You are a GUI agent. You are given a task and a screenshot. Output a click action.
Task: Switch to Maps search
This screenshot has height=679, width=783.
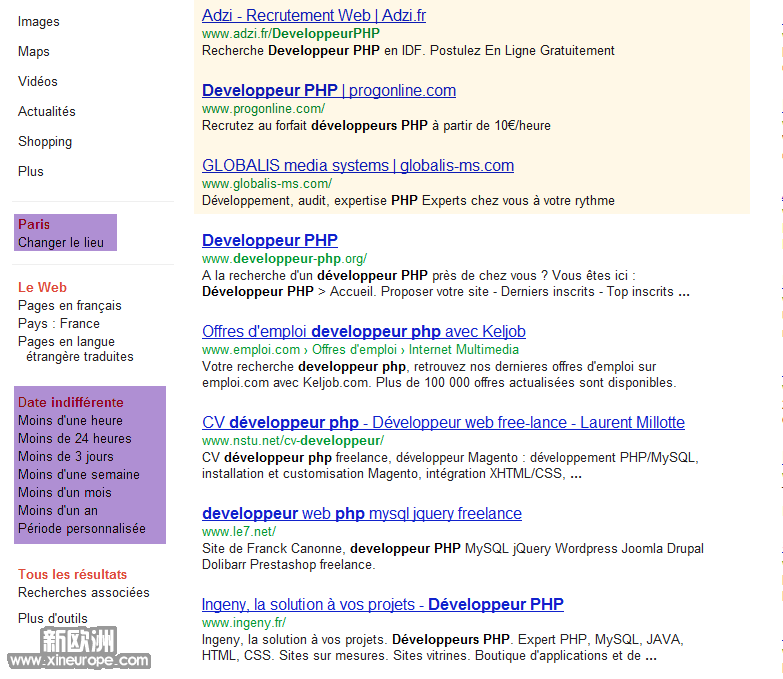pos(33,51)
